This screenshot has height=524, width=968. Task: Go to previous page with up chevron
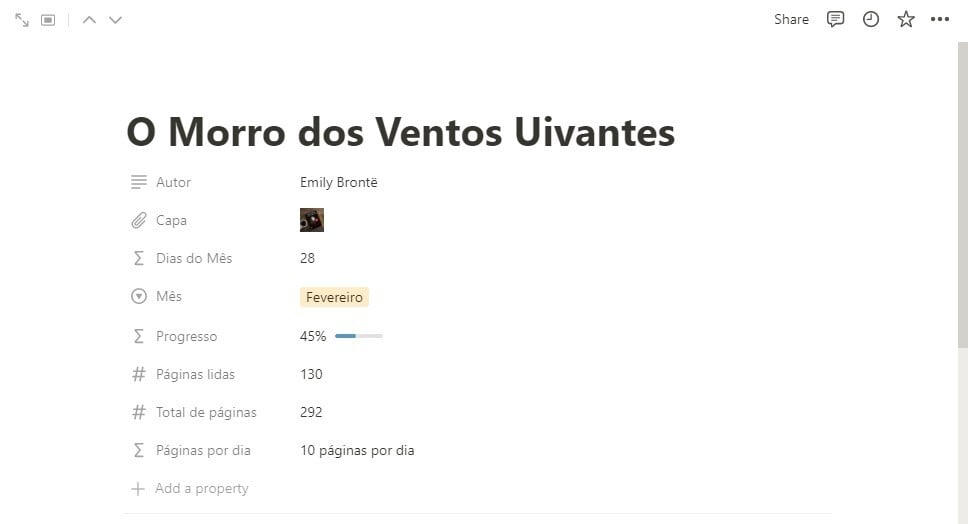point(90,20)
